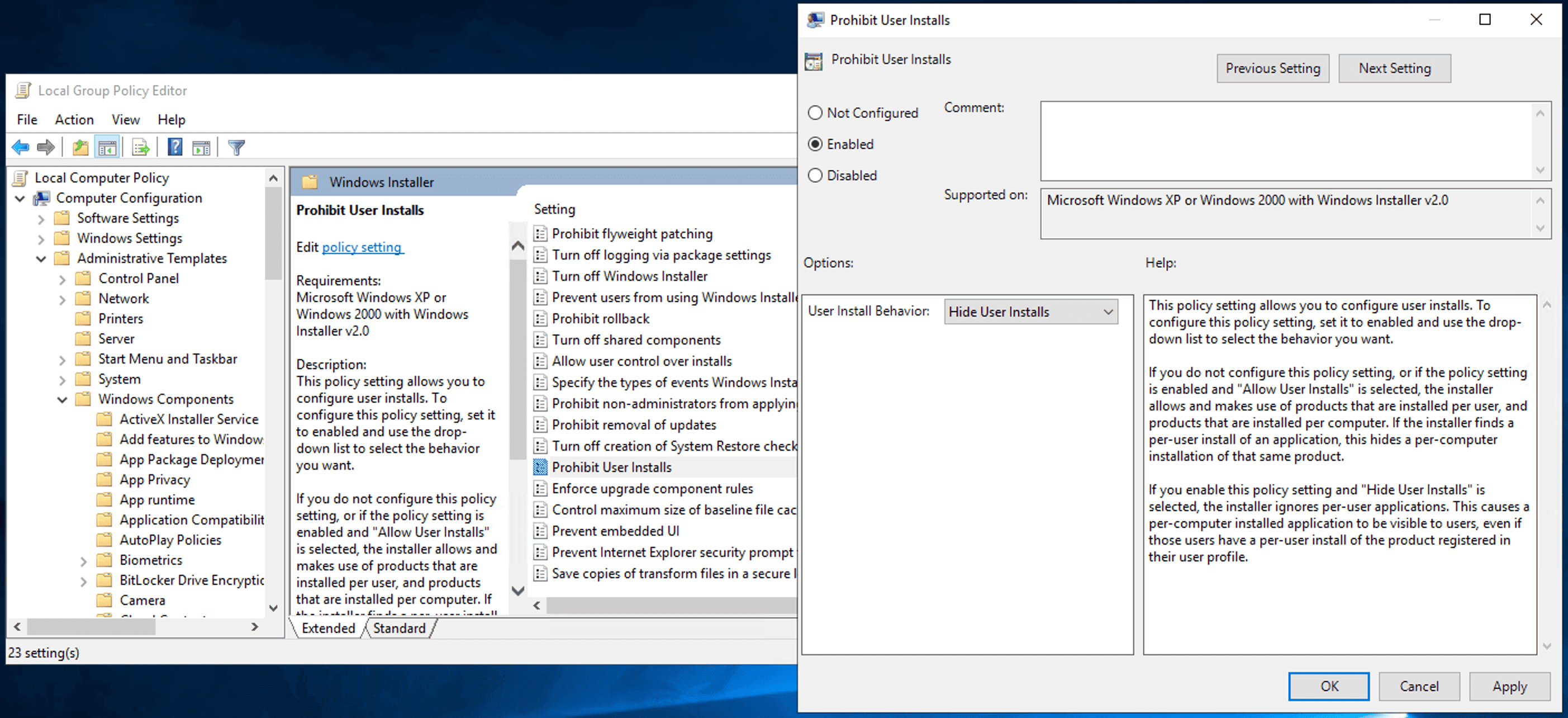
Task: Click the policy setting link
Action: (362, 247)
